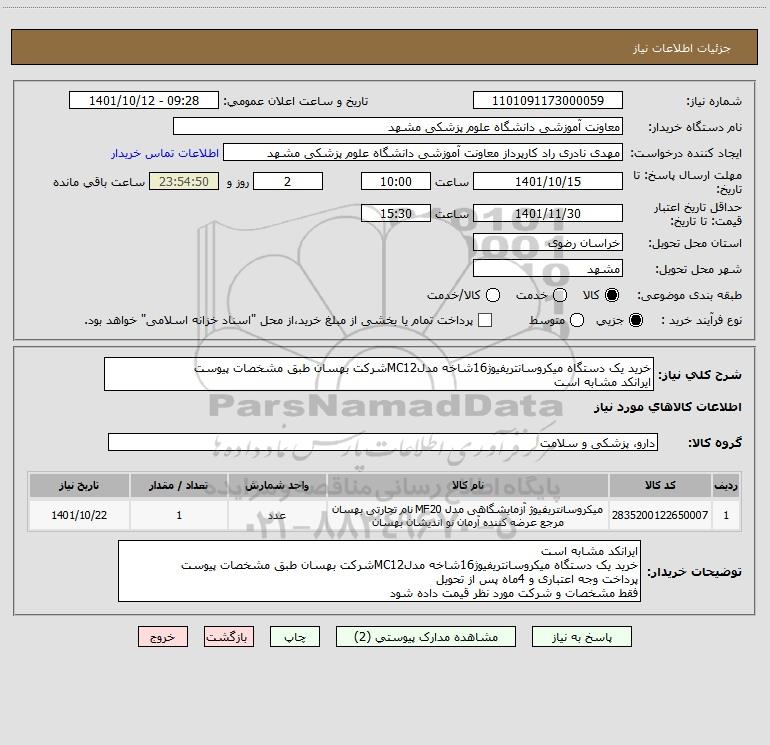This screenshot has width=770, height=745.
Task: Select the جزیی purchase type radio
Action: [x=636, y=320]
